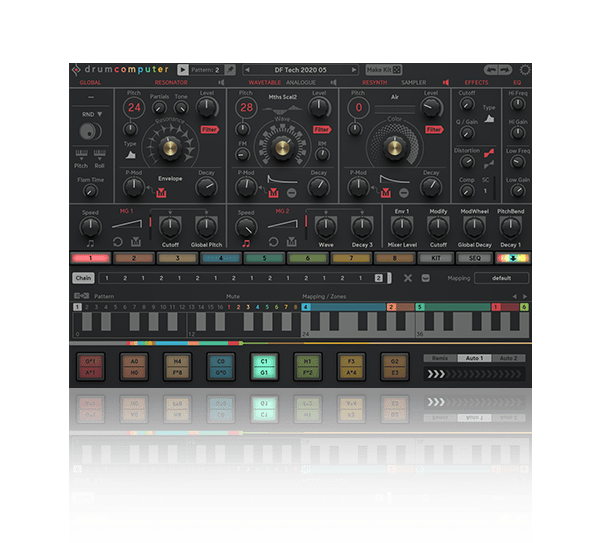Open the RND dropdown
The height and width of the screenshot is (543, 600).
[91, 114]
